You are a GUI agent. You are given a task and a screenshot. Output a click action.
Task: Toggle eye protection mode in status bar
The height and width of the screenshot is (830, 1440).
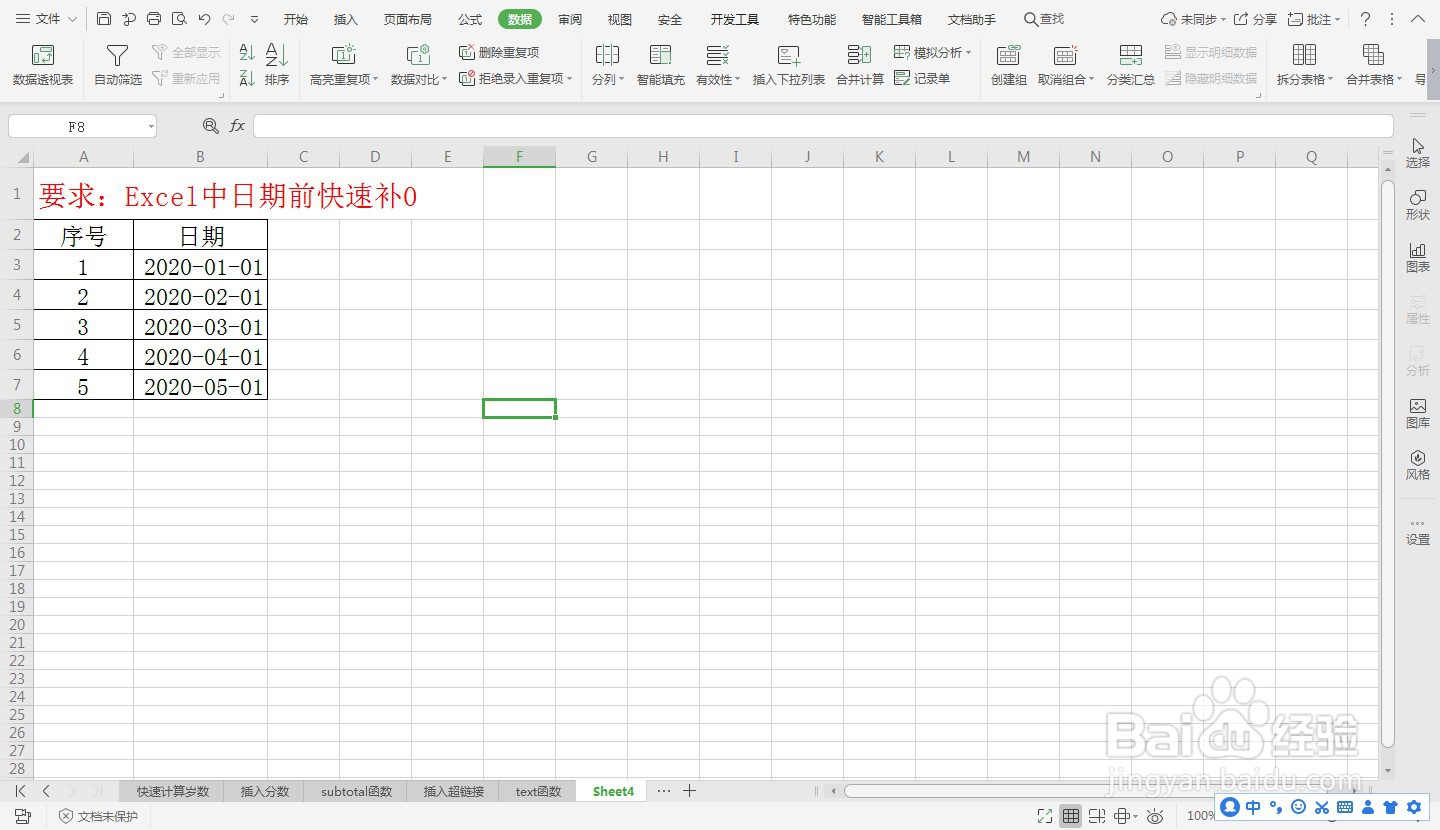1155,816
